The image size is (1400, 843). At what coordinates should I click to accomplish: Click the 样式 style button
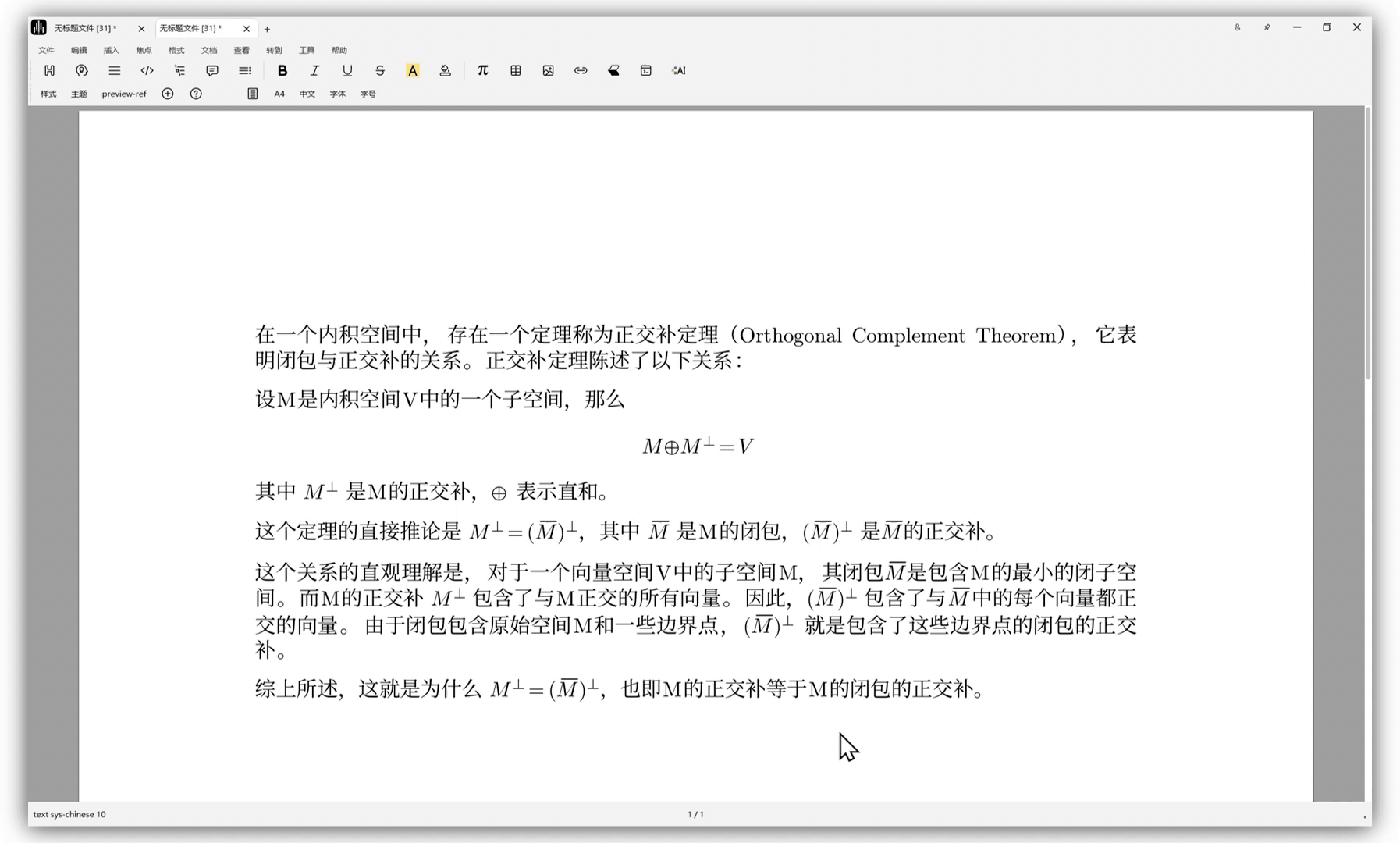48,94
